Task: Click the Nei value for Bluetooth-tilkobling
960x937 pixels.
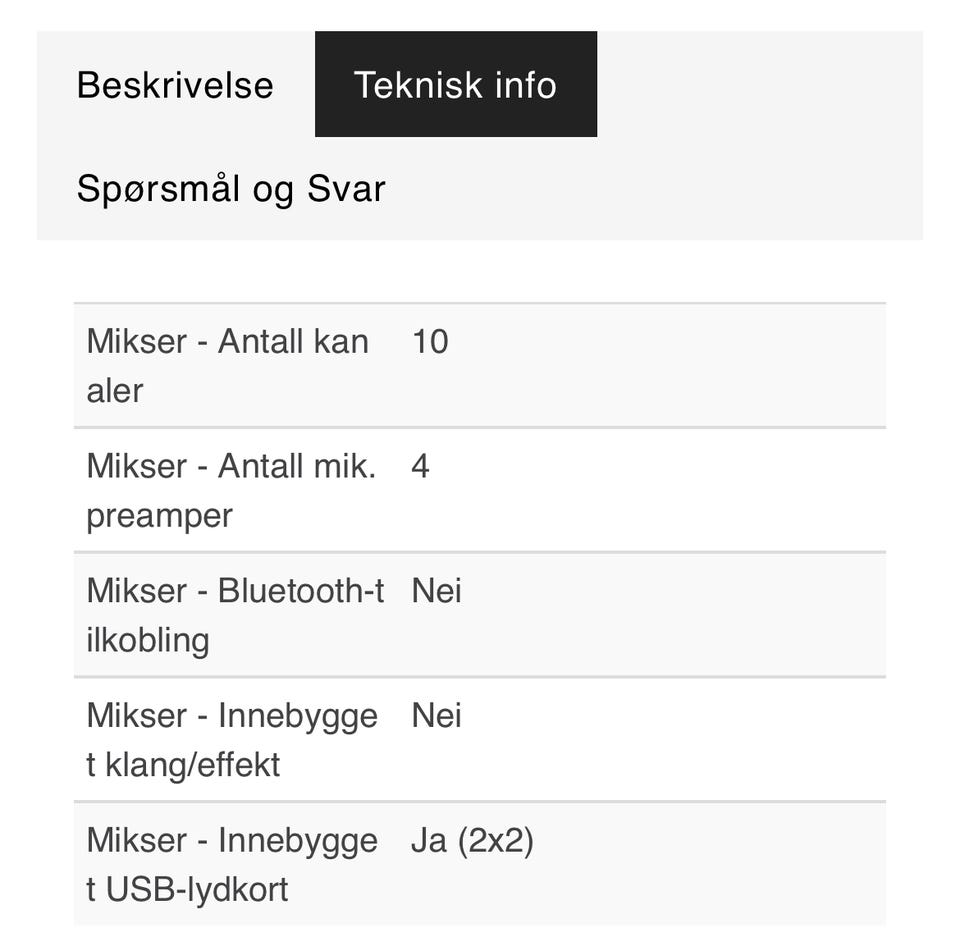Action: [x=436, y=591]
